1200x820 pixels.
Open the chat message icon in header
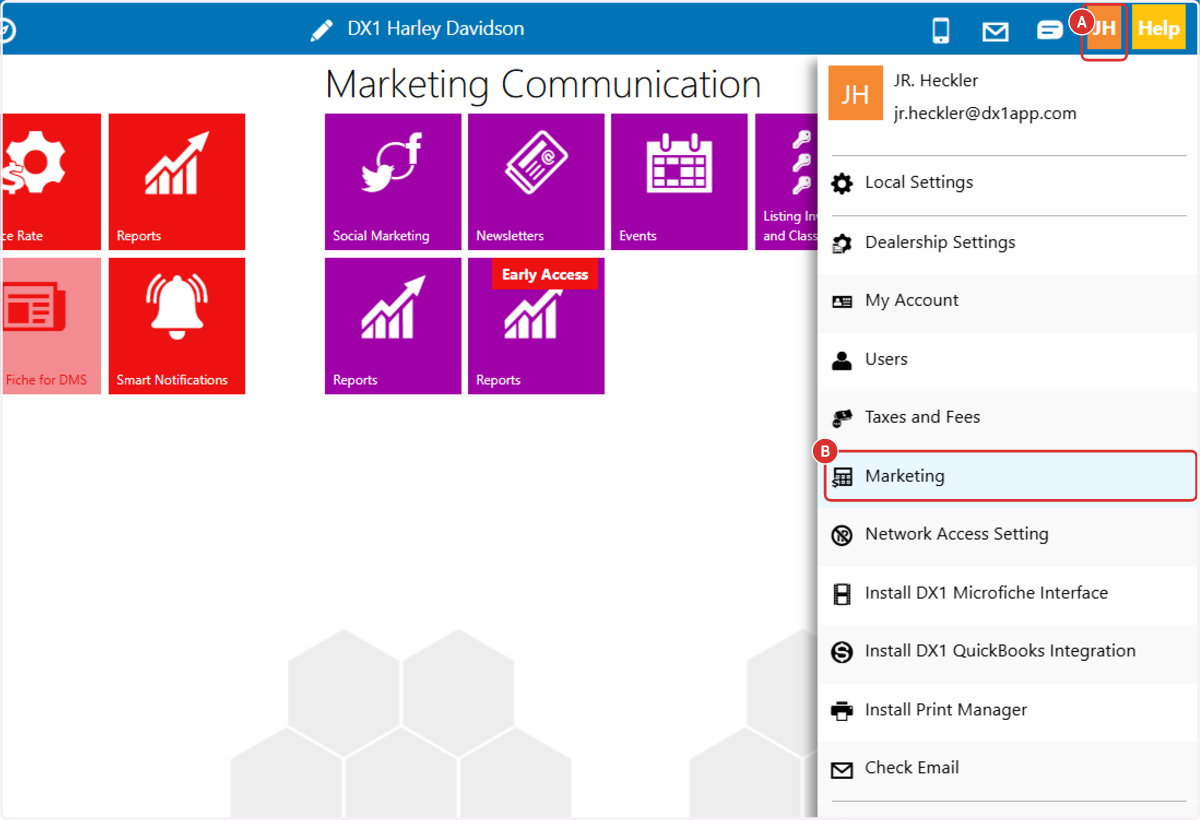(x=1049, y=30)
